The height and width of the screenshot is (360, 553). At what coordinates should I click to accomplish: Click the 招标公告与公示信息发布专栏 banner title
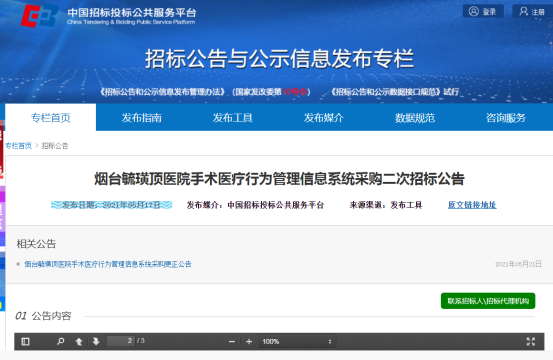tap(279, 59)
